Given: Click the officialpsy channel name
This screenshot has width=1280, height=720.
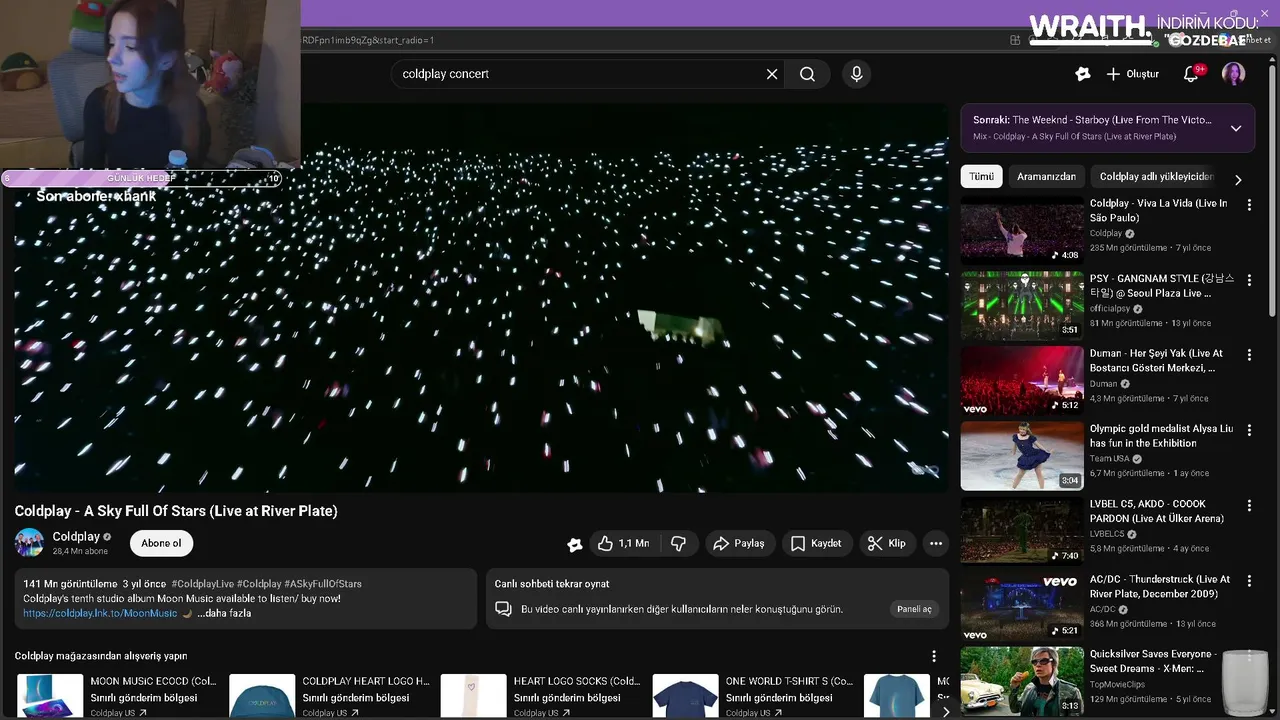Looking at the screenshot, I should [1109, 309].
